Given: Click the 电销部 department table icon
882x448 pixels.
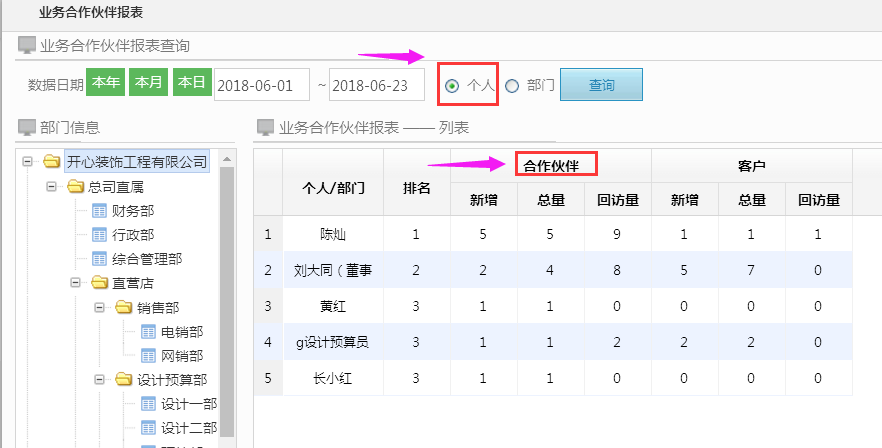Looking at the screenshot, I should point(148,331).
